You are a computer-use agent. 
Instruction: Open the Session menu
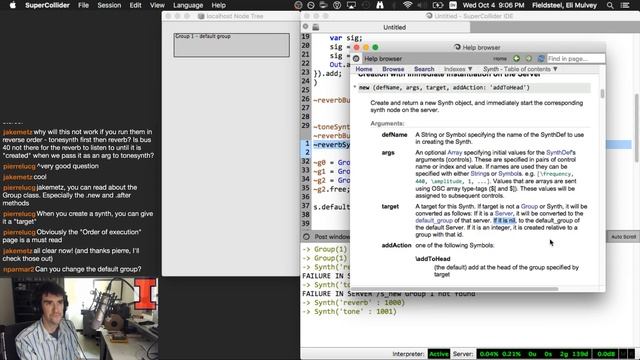click(109, 5)
